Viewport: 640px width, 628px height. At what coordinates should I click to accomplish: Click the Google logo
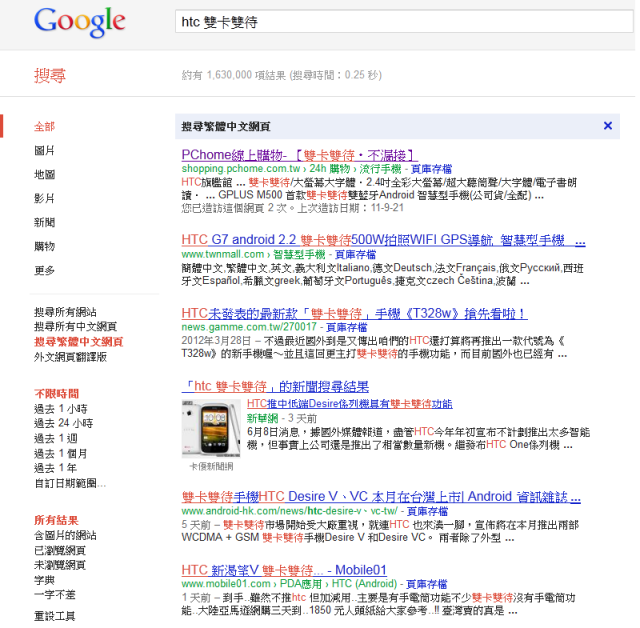click(x=80, y=22)
